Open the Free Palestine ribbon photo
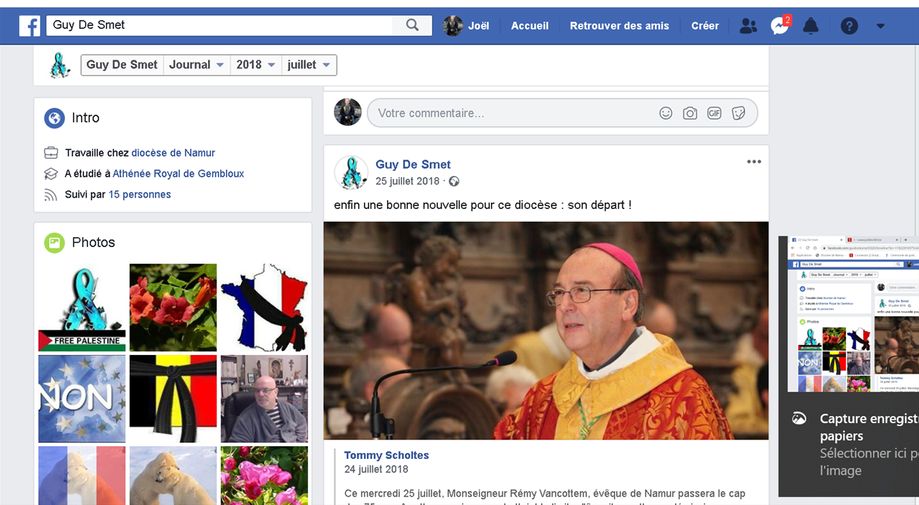 point(82,308)
